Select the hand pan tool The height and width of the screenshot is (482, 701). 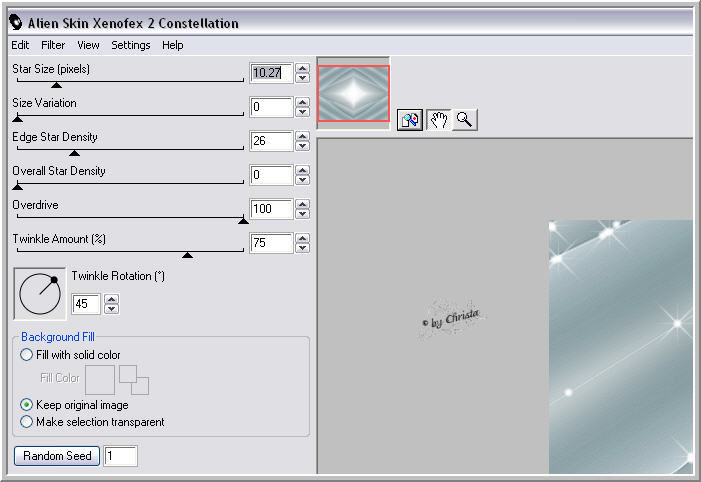click(437, 120)
